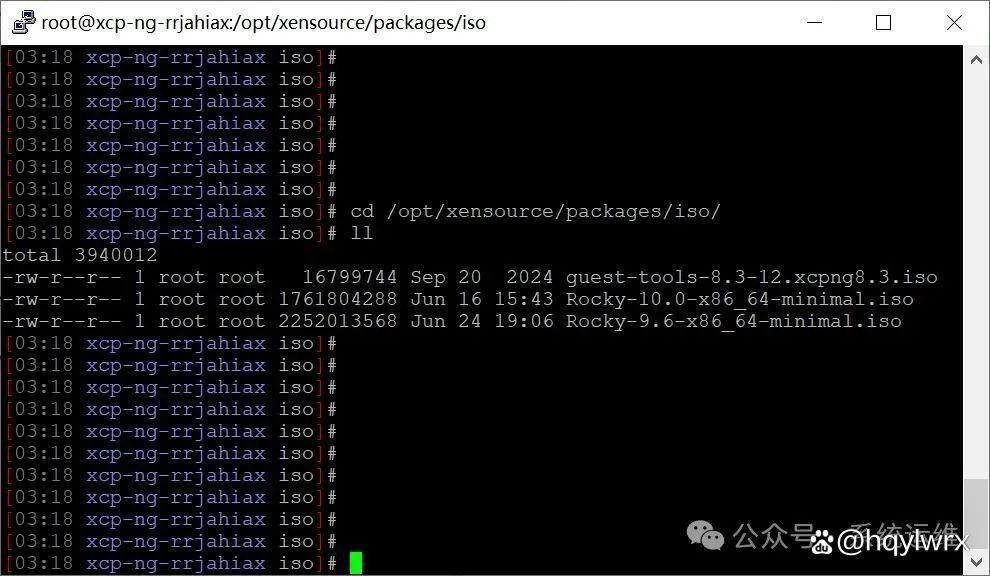The height and width of the screenshot is (576, 990).
Task: Click the 2252013568 file size
Action: coord(338,321)
